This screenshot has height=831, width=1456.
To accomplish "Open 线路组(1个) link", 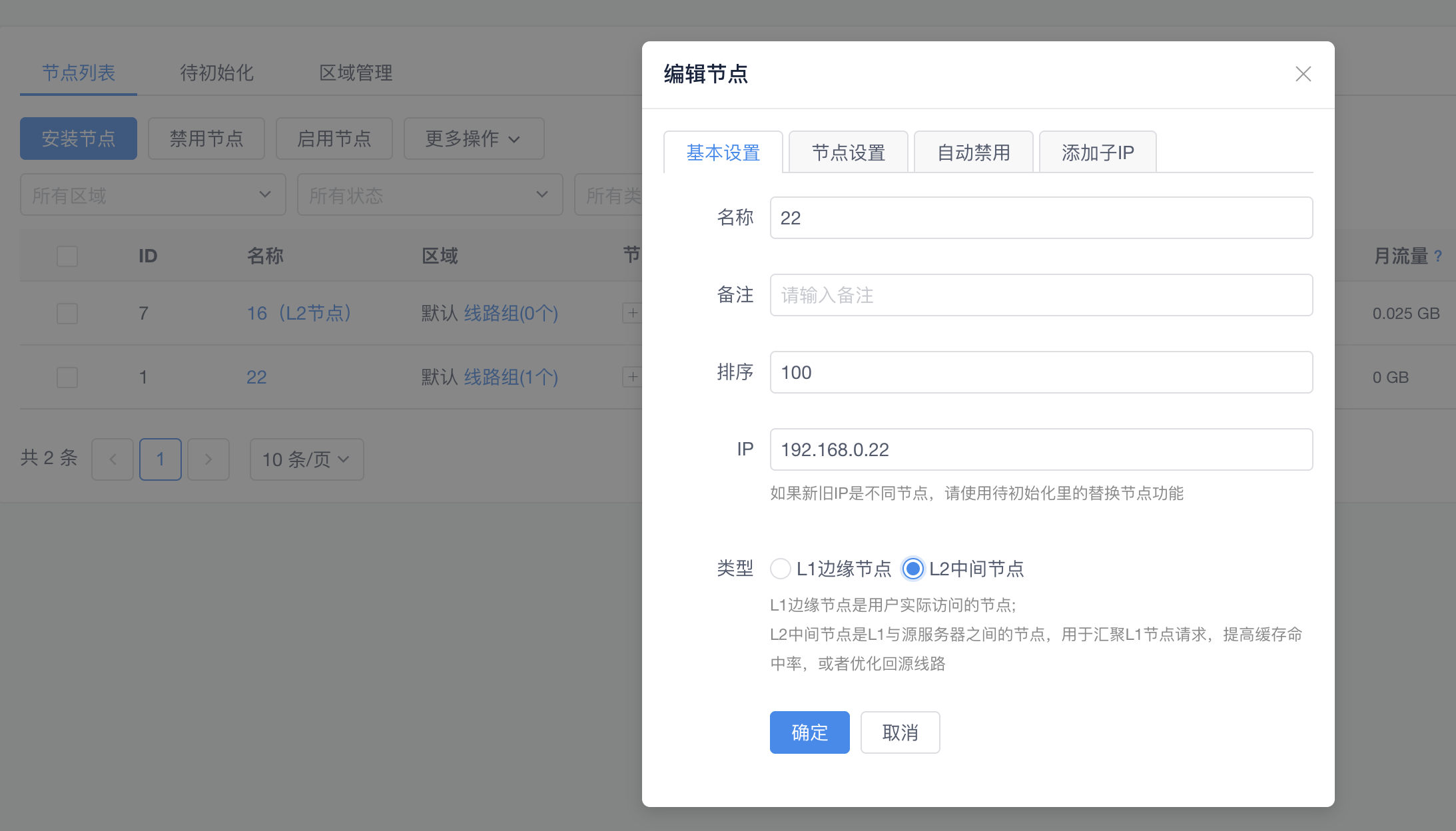I will 511,377.
